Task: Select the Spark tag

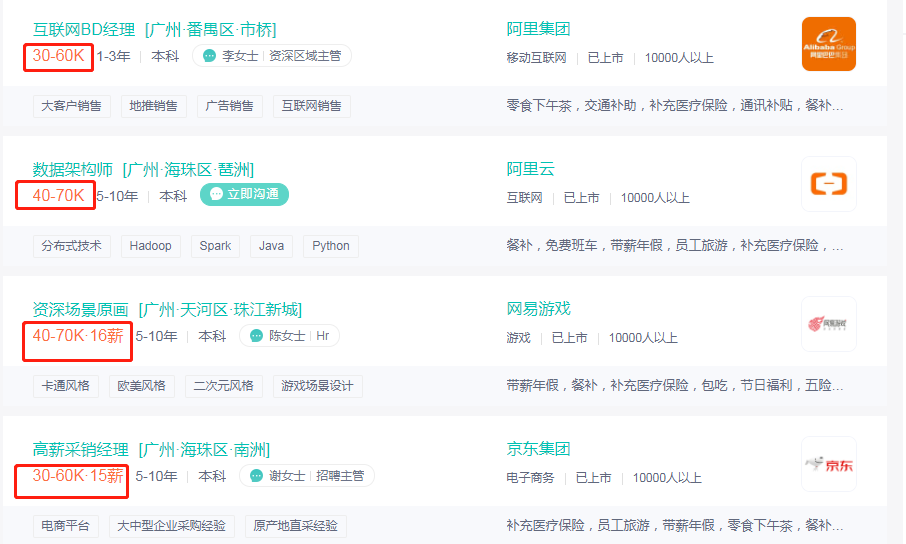Action: tap(215, 246)
